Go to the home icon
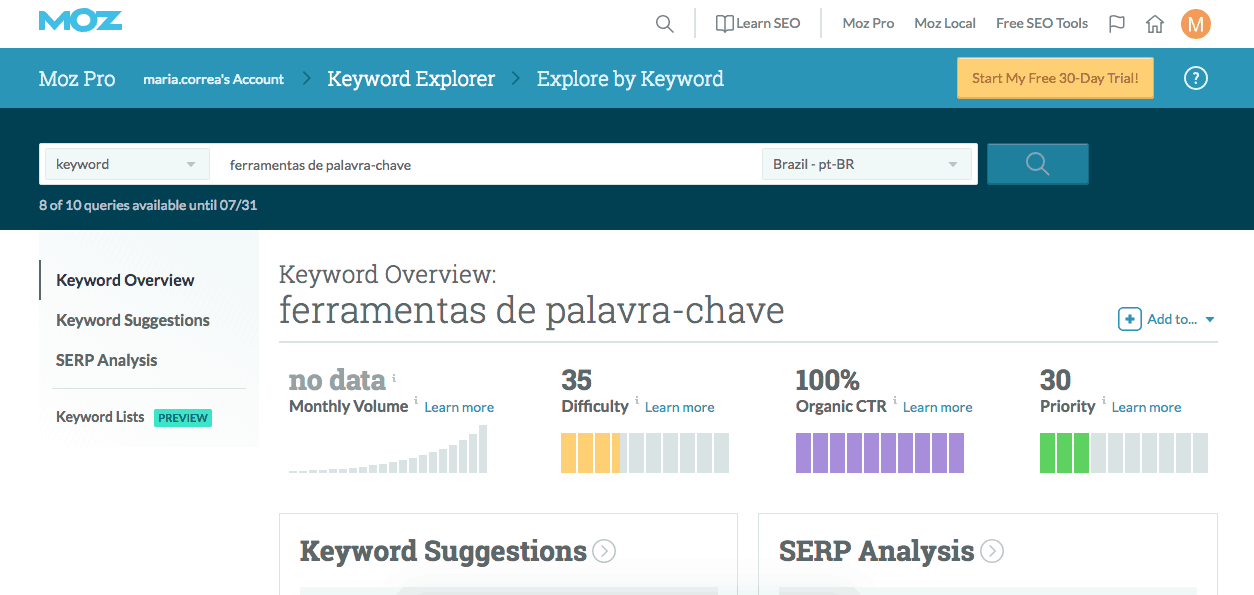Viewport: 1254px width, 595px height. click(x=1155, y=24)
